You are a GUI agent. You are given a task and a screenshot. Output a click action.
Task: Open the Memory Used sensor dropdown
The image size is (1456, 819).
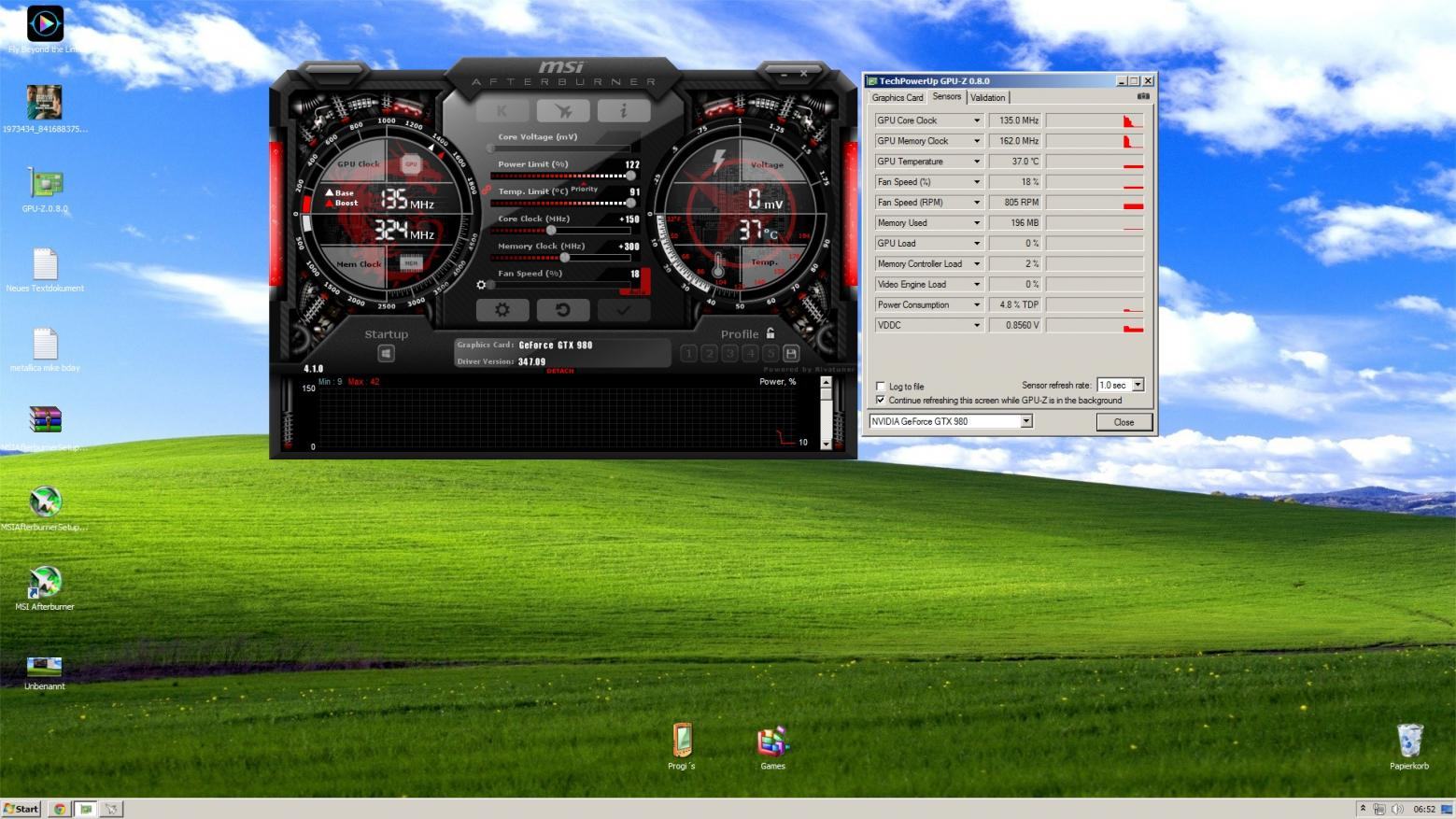(x=977, y=223)
